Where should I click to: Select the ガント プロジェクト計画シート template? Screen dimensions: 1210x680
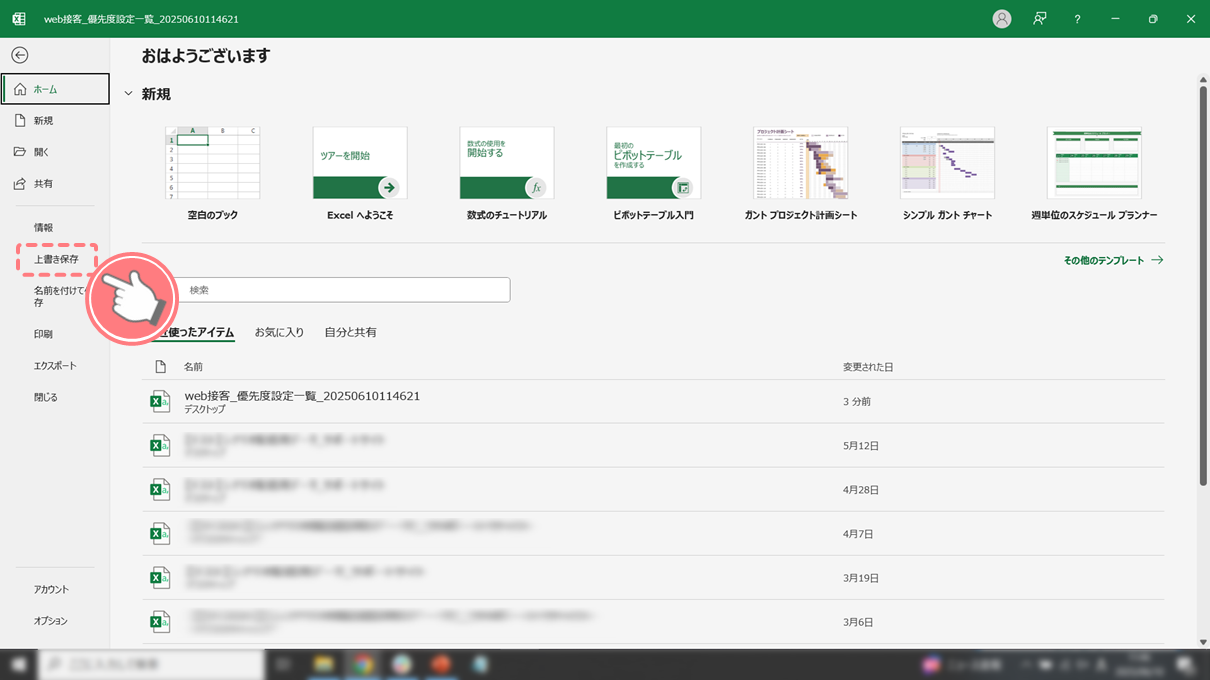click(x=801, y=174)
